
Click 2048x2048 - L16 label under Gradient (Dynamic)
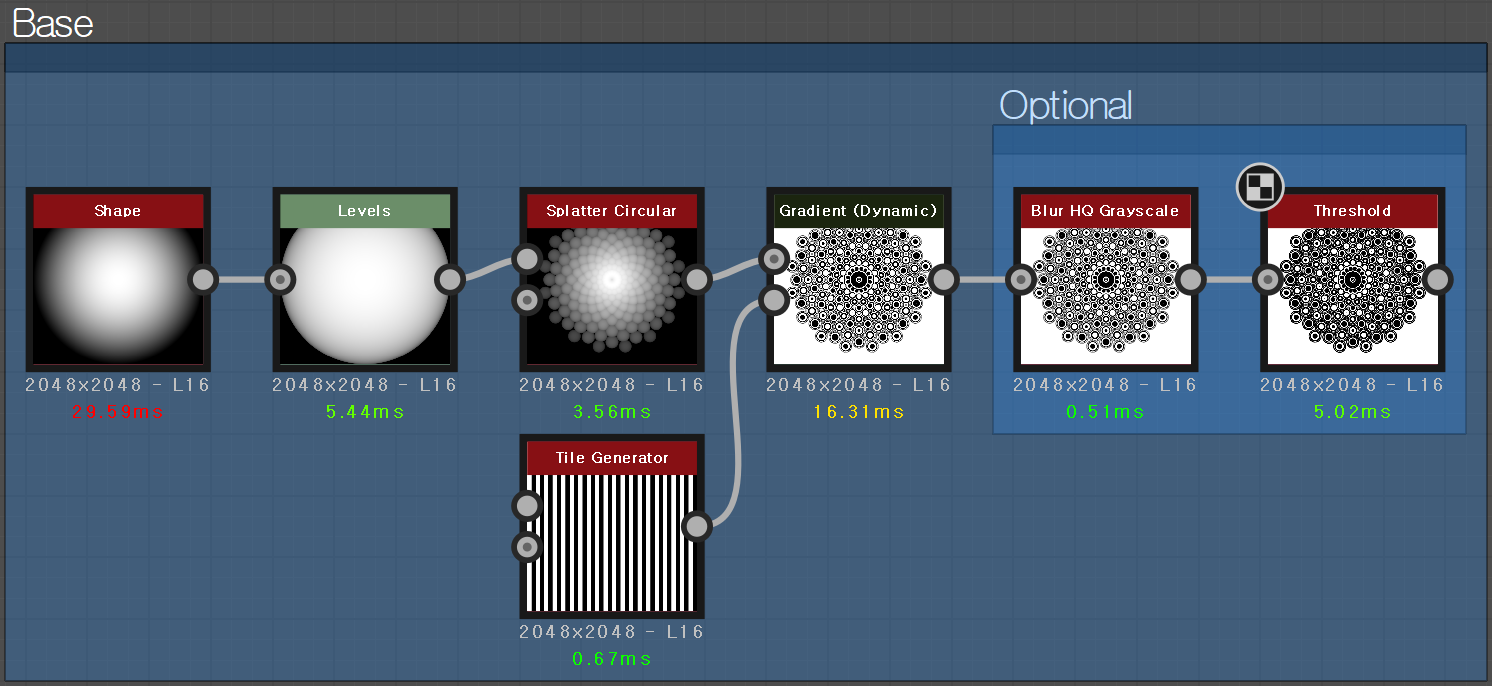coord(859,385)
